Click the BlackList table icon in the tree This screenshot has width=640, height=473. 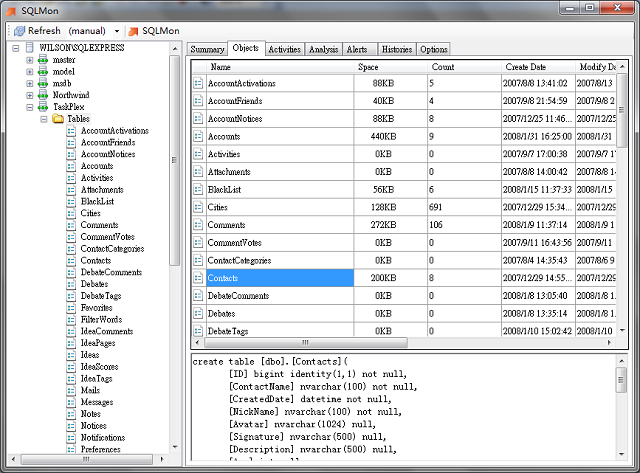point(71,201)
